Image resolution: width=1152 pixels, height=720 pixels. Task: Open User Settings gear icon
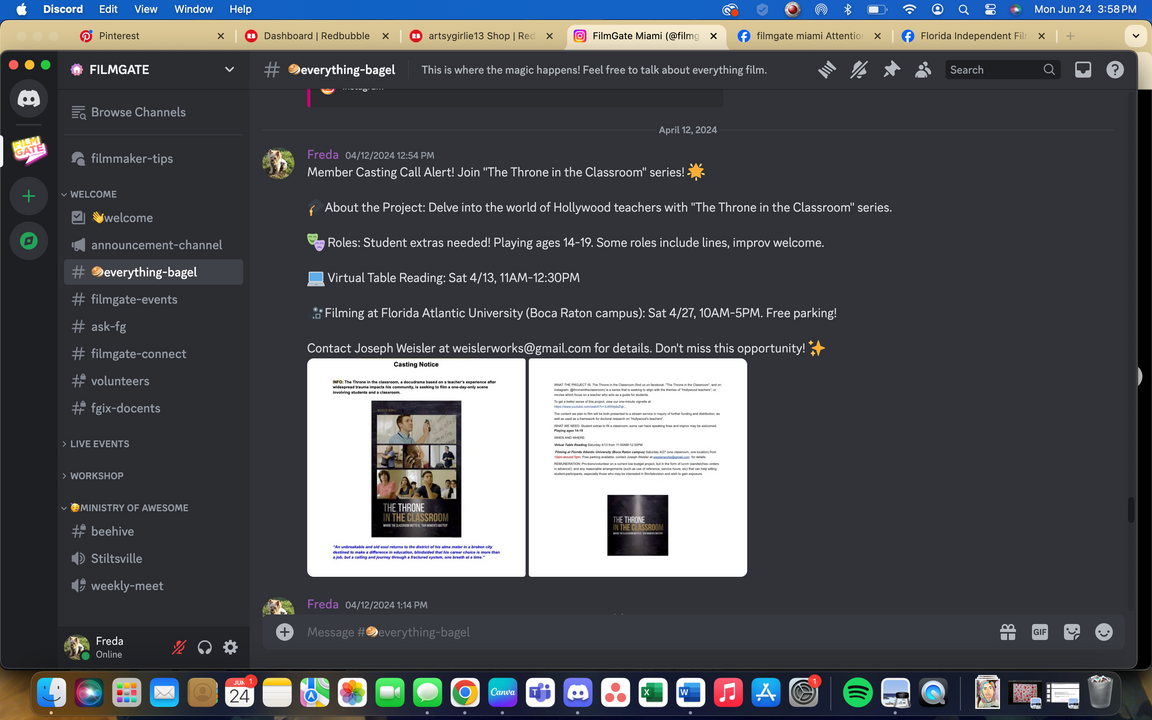(x=230, y=647)
